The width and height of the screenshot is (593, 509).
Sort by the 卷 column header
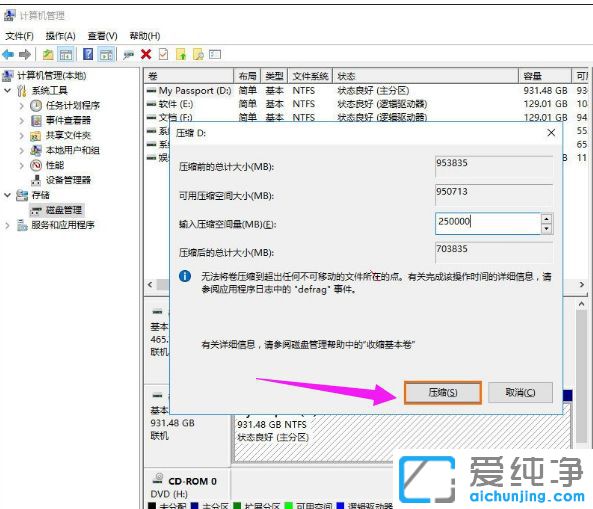click(188, 76)
